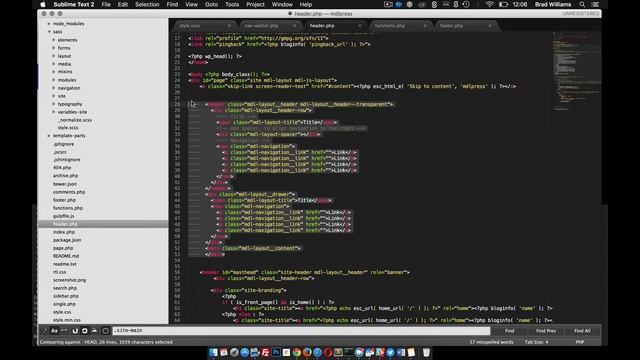The image size is (640, 360).
Task: Open the Trash in the dock
Action: click(x=426, y=352)
